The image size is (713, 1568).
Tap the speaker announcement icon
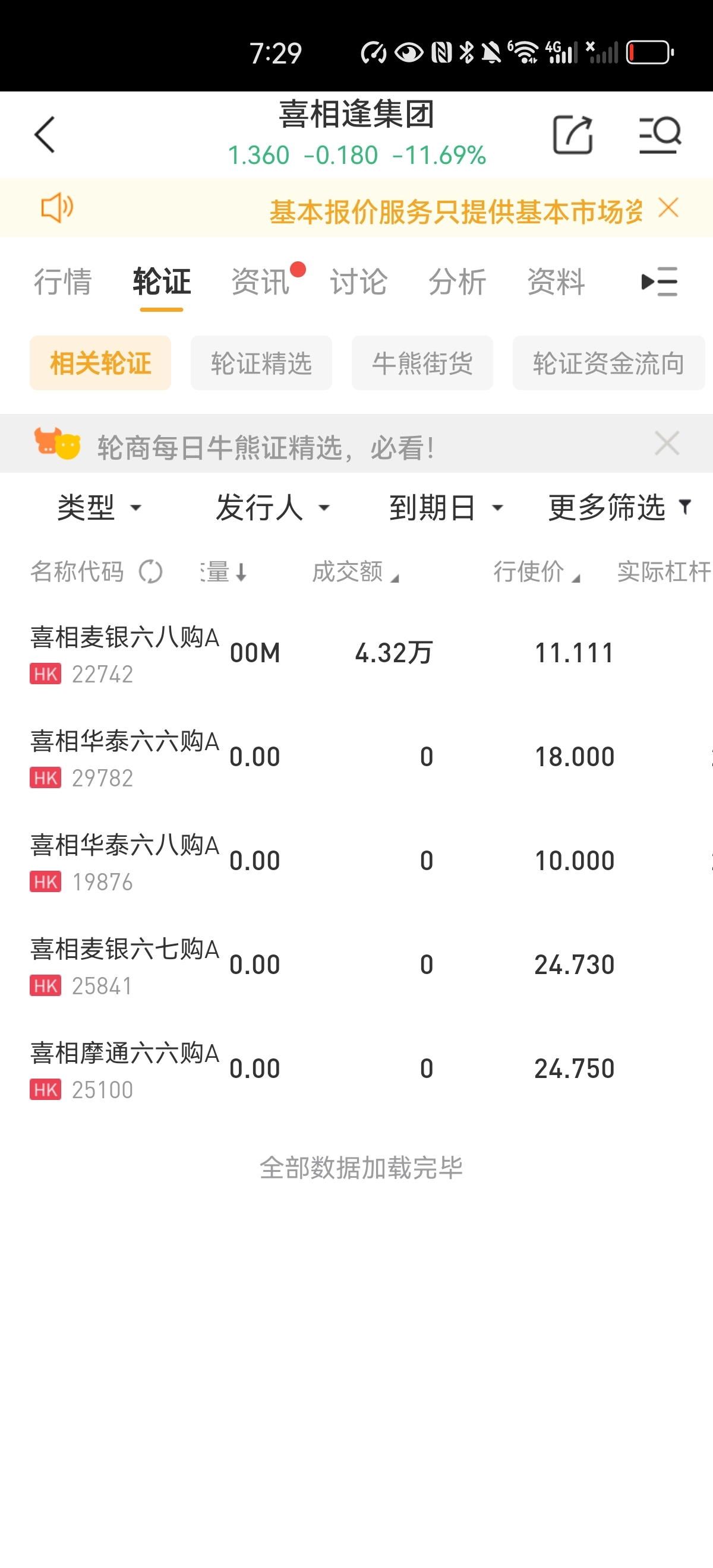tap(56, 208)
